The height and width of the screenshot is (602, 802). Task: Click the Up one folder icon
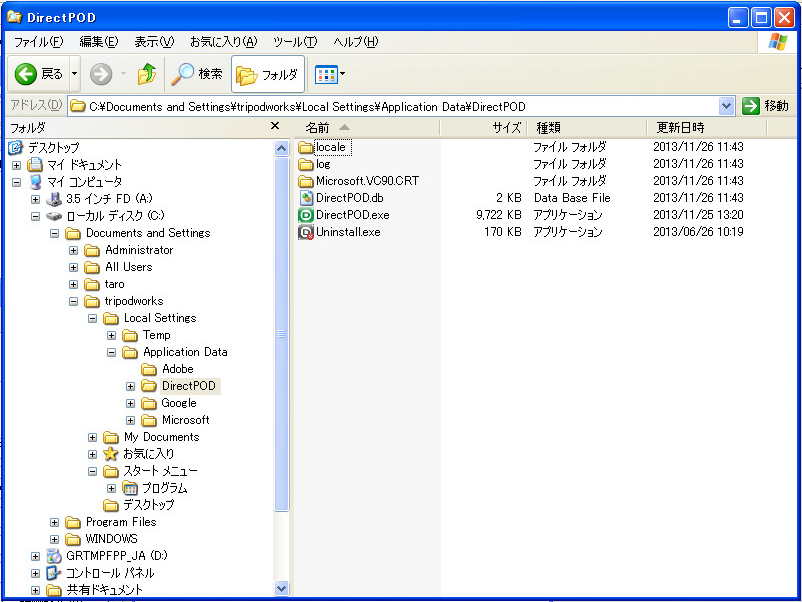tap(147, 74)
